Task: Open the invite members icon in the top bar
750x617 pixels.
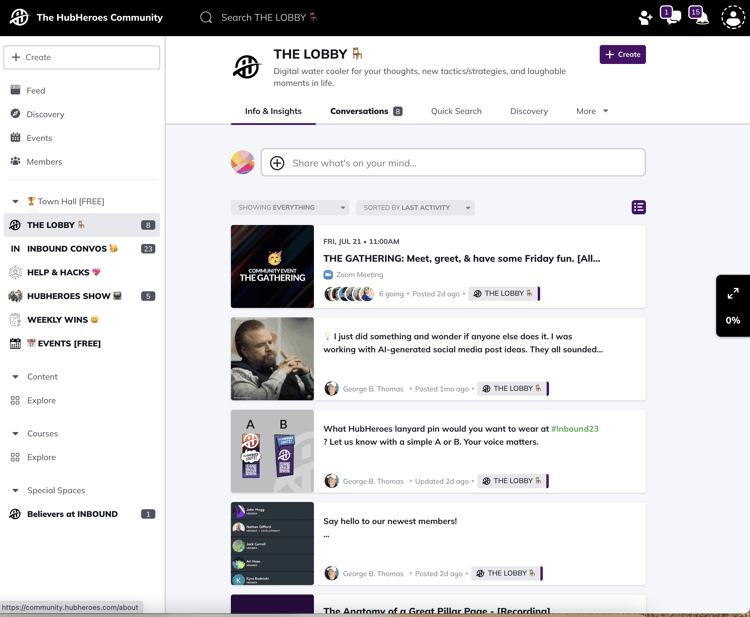Action: [645, 18]
